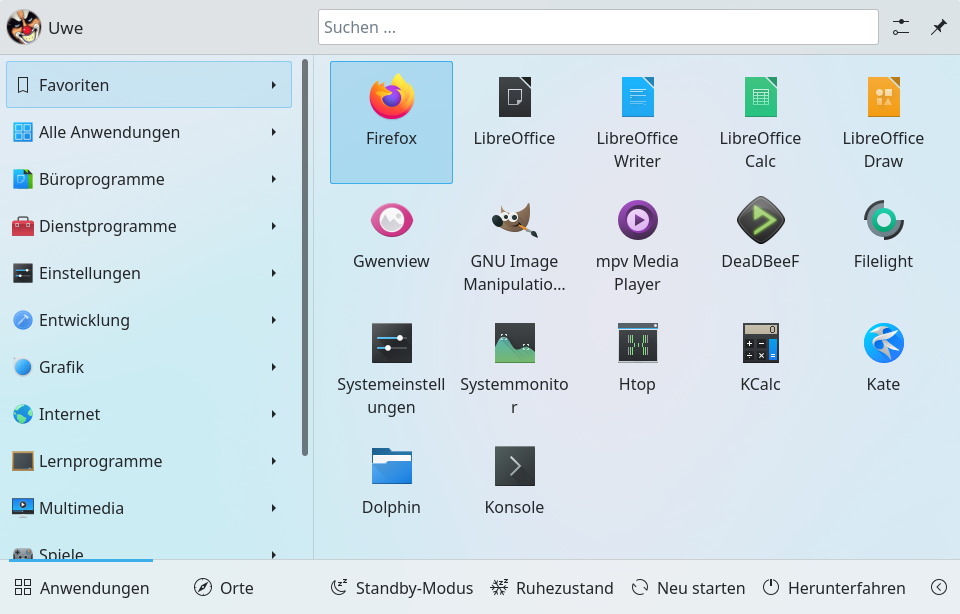Screen dimensions: 960x614
Task: Open the Lernprogramme category
Action: pyautogui.click(x=149, y=461)
